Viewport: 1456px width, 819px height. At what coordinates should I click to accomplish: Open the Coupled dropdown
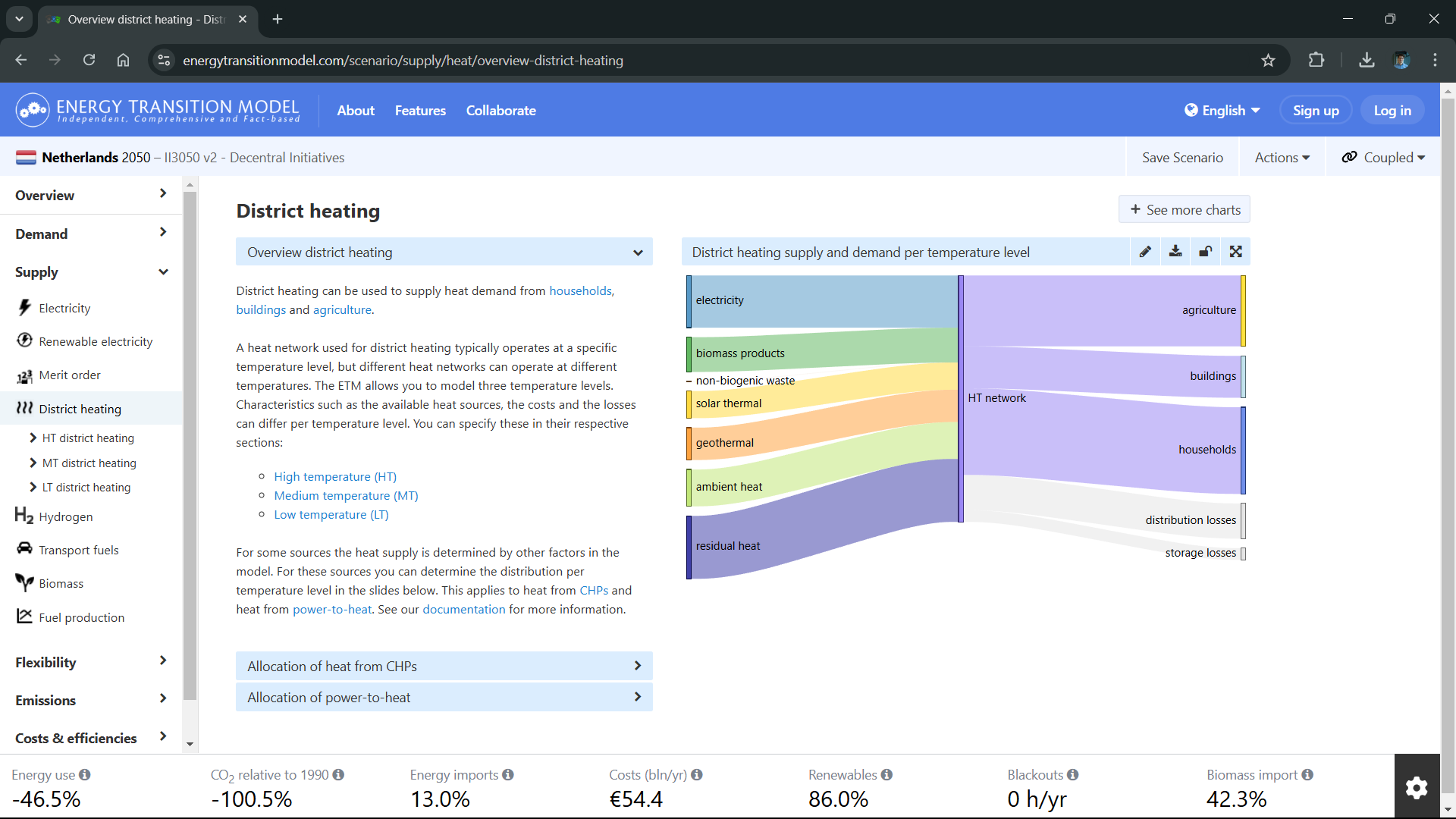pos(1383,158)
